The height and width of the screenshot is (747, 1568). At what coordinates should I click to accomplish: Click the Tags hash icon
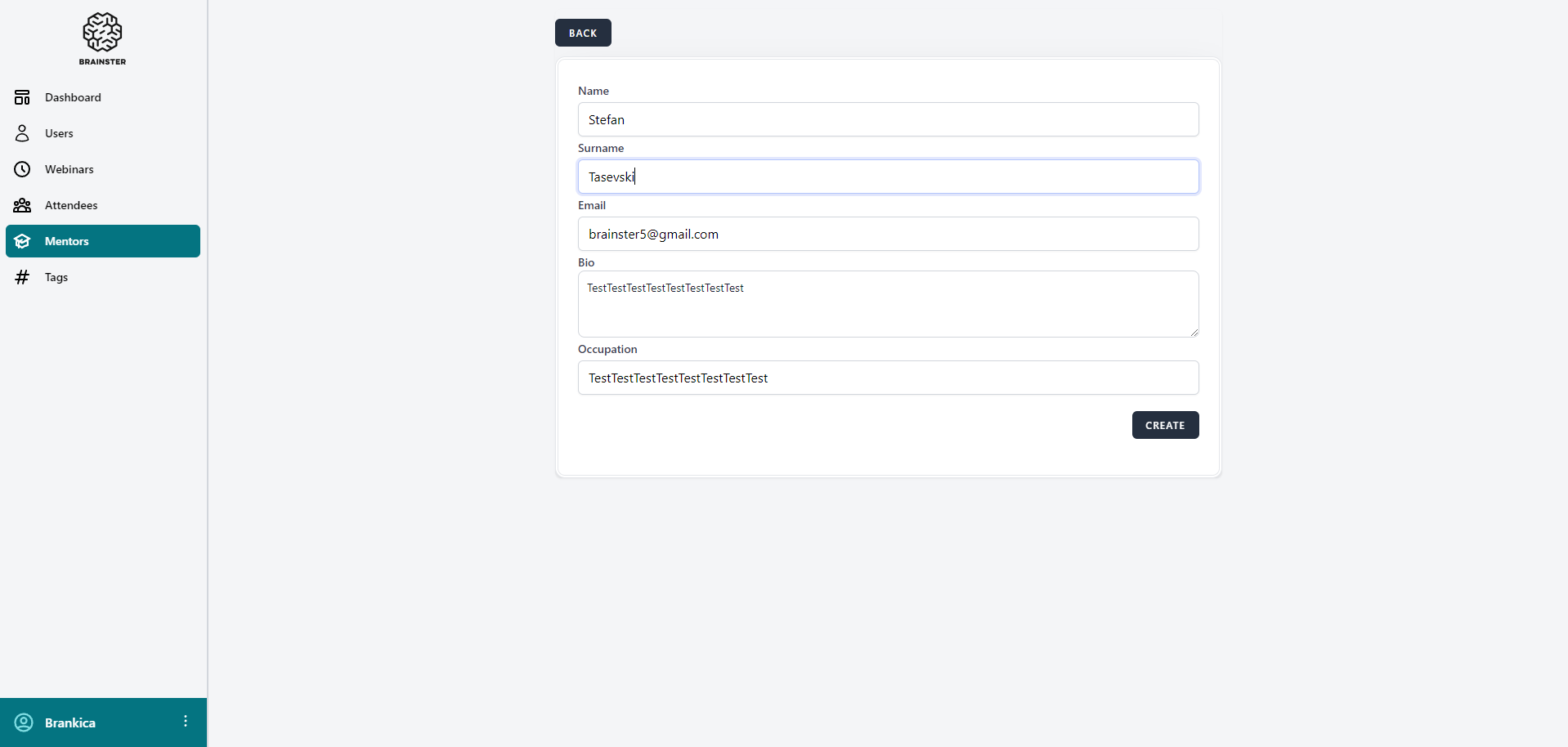pos(22,277)
